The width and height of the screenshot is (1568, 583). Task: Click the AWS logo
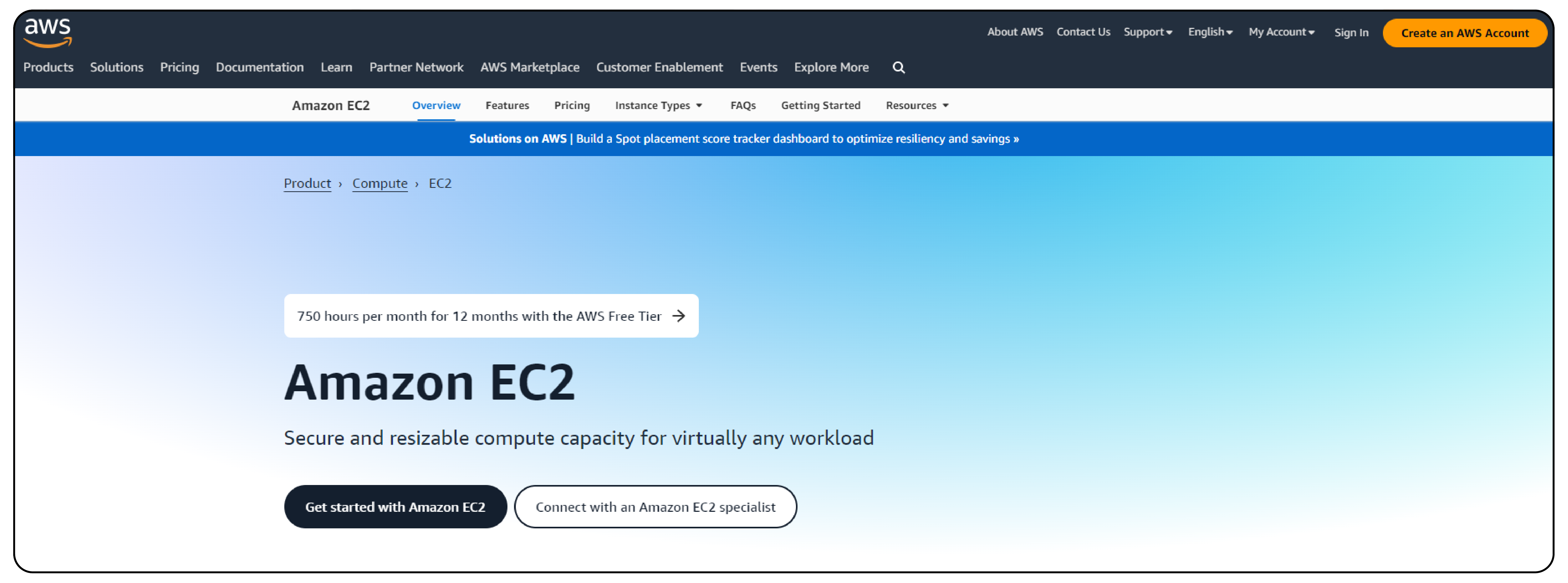click(x=48, y=32)
